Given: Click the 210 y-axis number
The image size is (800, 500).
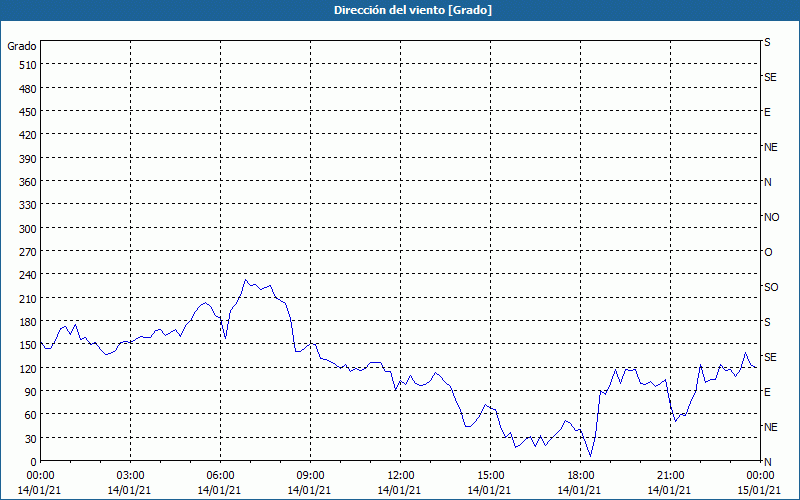Looking at the screenshot, I should click(x=28, y=298).
